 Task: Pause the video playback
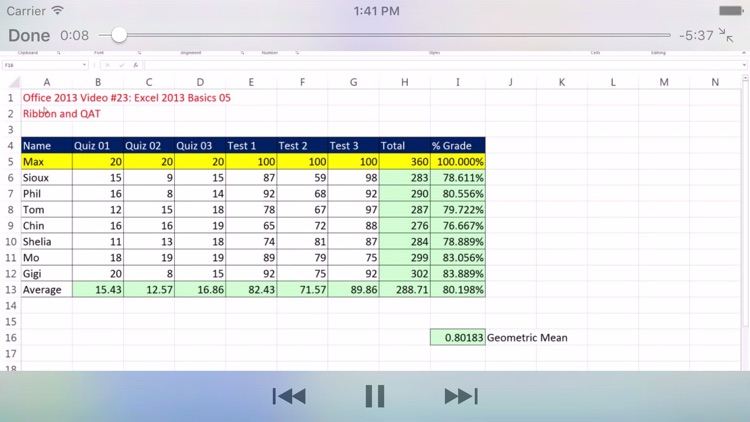[375, 396]
